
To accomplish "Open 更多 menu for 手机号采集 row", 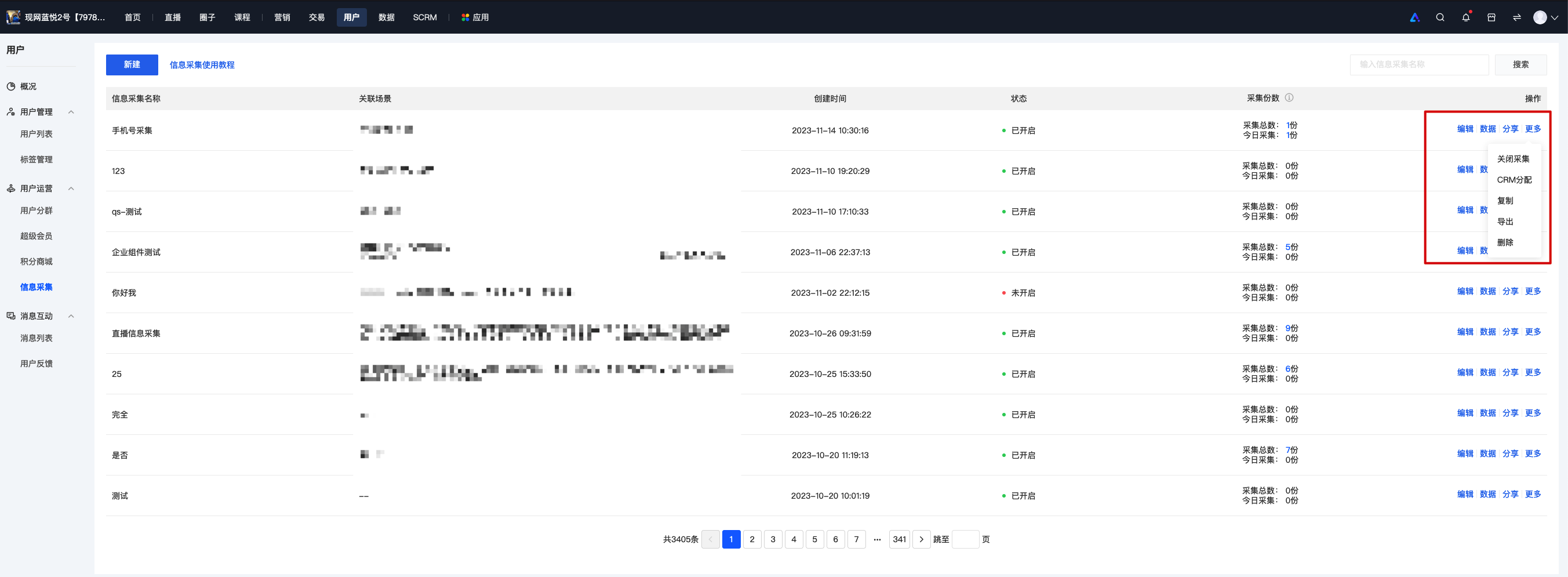I will 1533,129.
